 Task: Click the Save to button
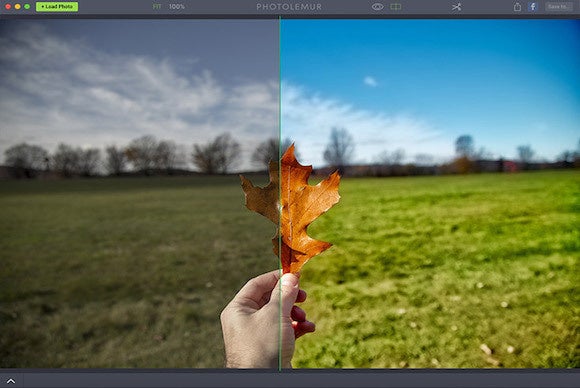coord(558,7)
